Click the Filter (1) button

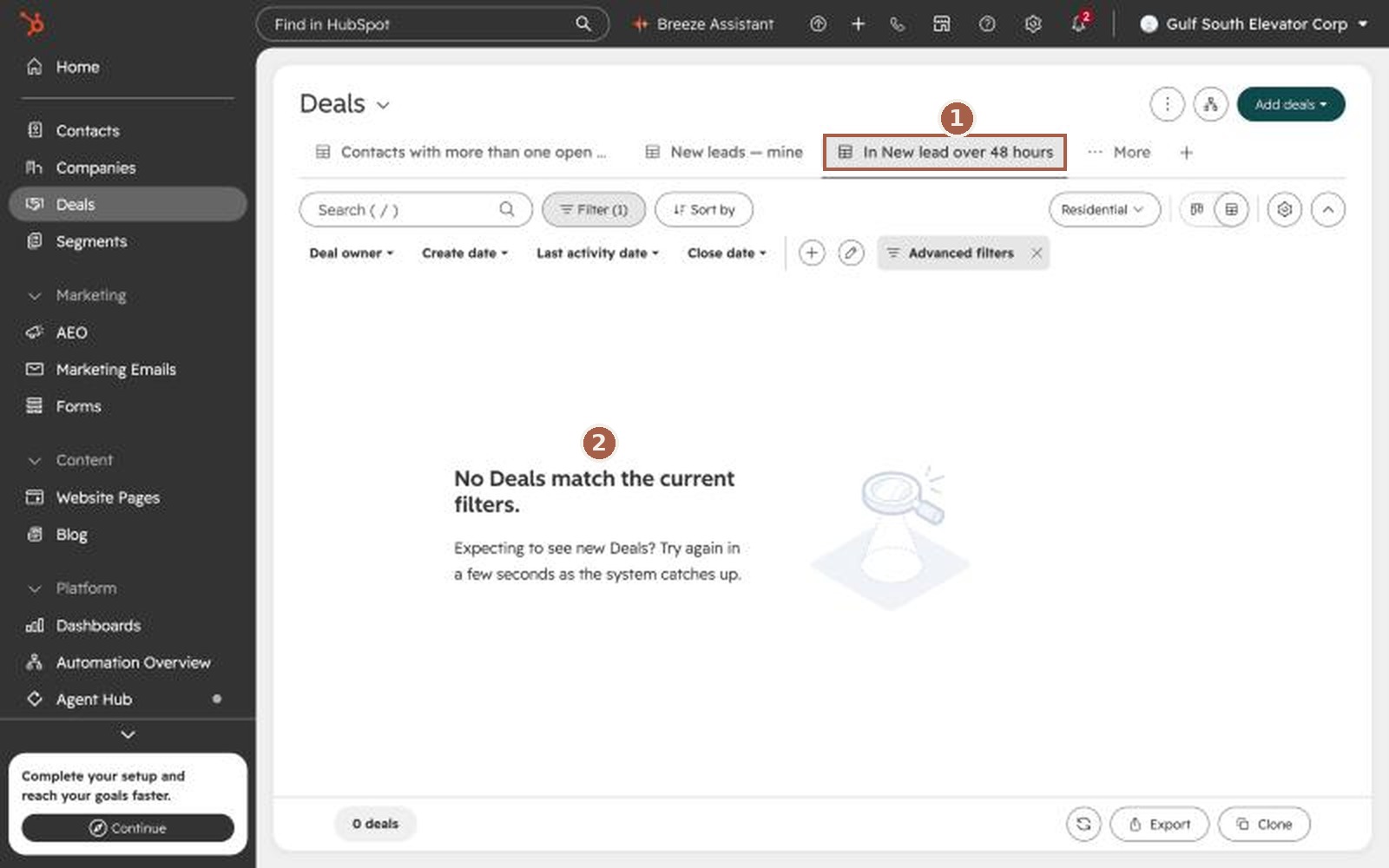pyautogui.click(x=594, y=209)
